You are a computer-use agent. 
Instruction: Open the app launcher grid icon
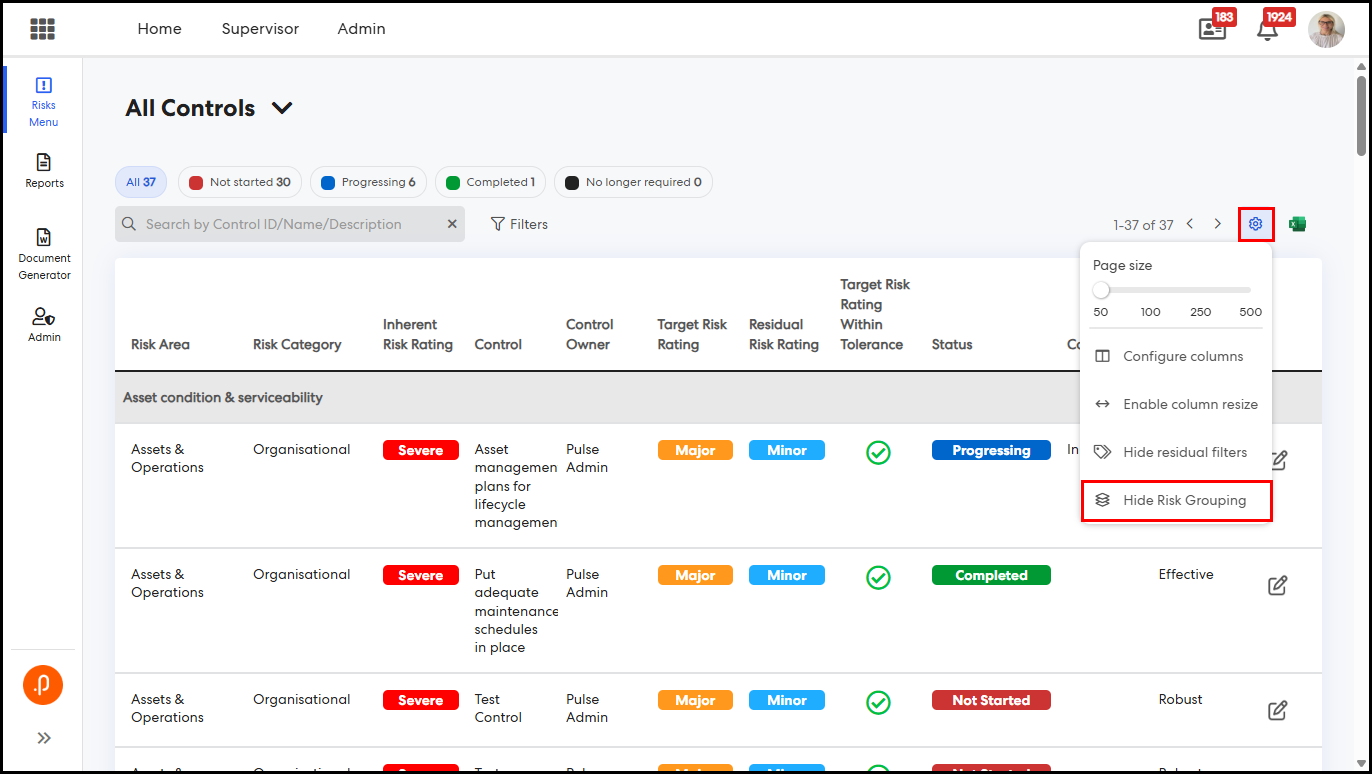click(x=42, y=29)
